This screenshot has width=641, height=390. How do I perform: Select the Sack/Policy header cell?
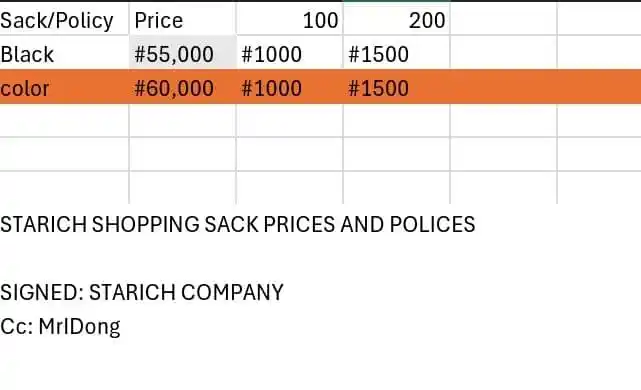point(64,19)
